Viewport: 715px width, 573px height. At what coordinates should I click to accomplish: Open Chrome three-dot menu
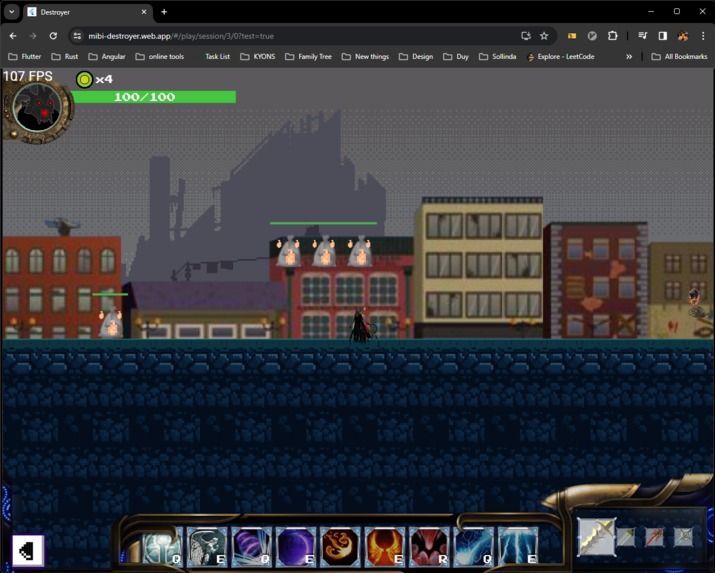(703, 36)
